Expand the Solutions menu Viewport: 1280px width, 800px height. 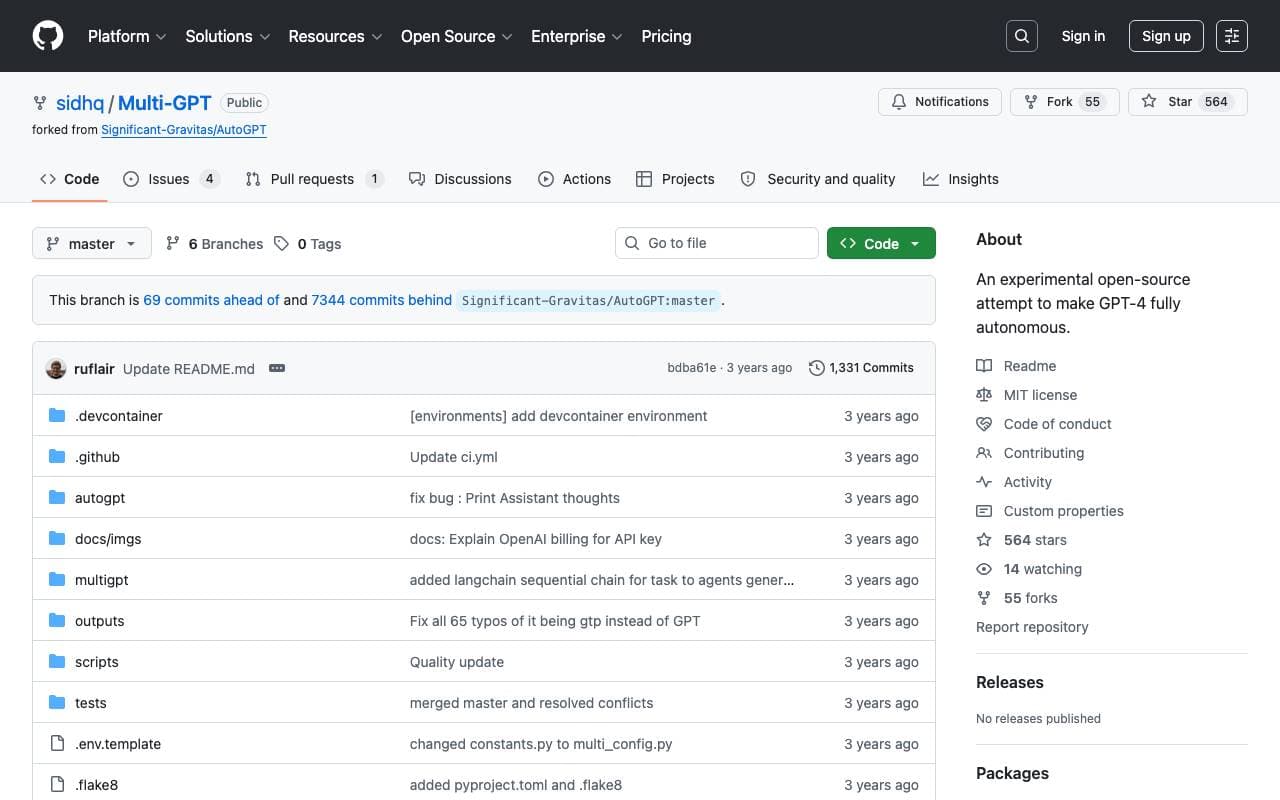(x=228, y=36)
